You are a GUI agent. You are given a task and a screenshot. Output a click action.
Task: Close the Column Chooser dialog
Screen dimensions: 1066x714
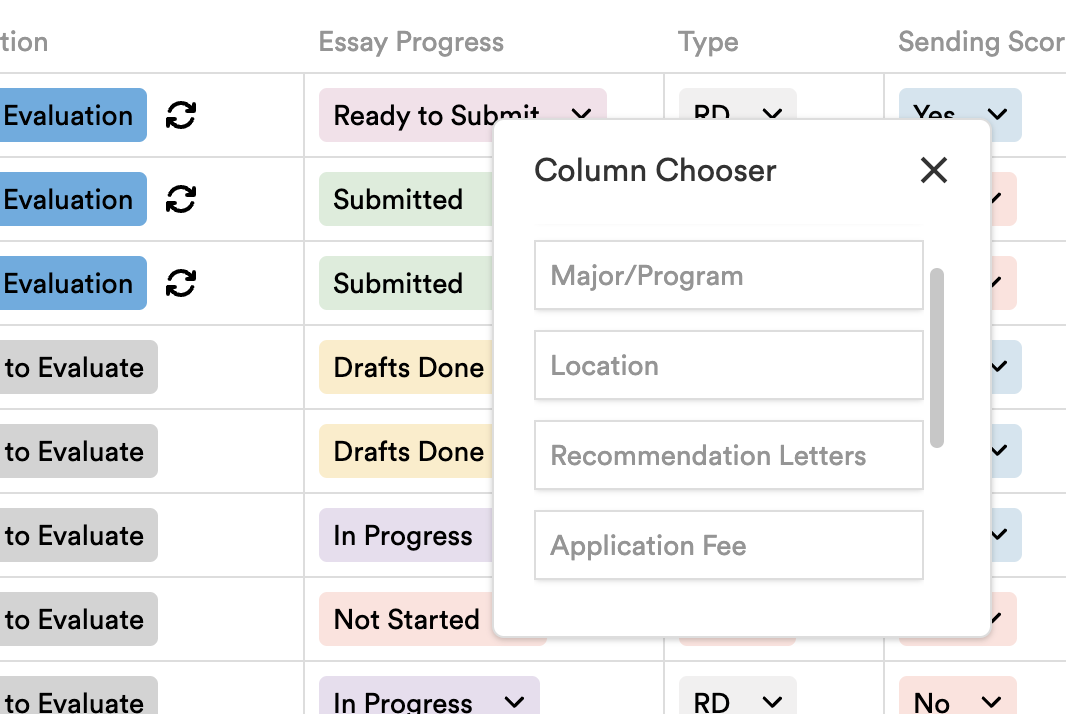pyautogui.click(x=933, y=170)
